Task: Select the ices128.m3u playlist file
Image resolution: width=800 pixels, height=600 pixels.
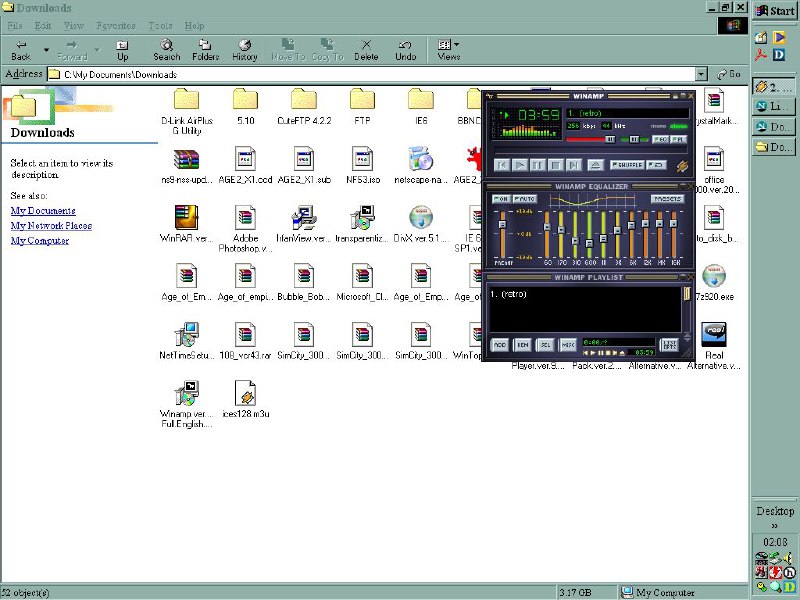Action: [x=245, y=399]
